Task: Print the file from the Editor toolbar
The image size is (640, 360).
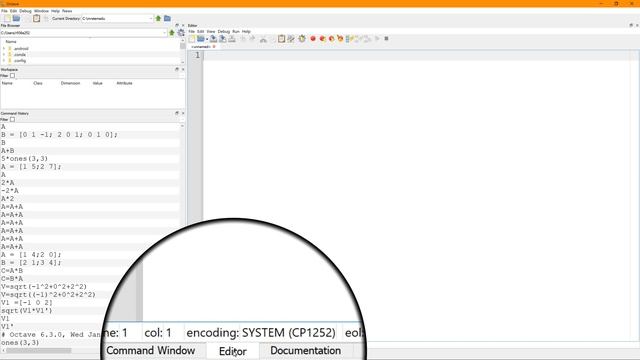Action: [x=232, y=39]
